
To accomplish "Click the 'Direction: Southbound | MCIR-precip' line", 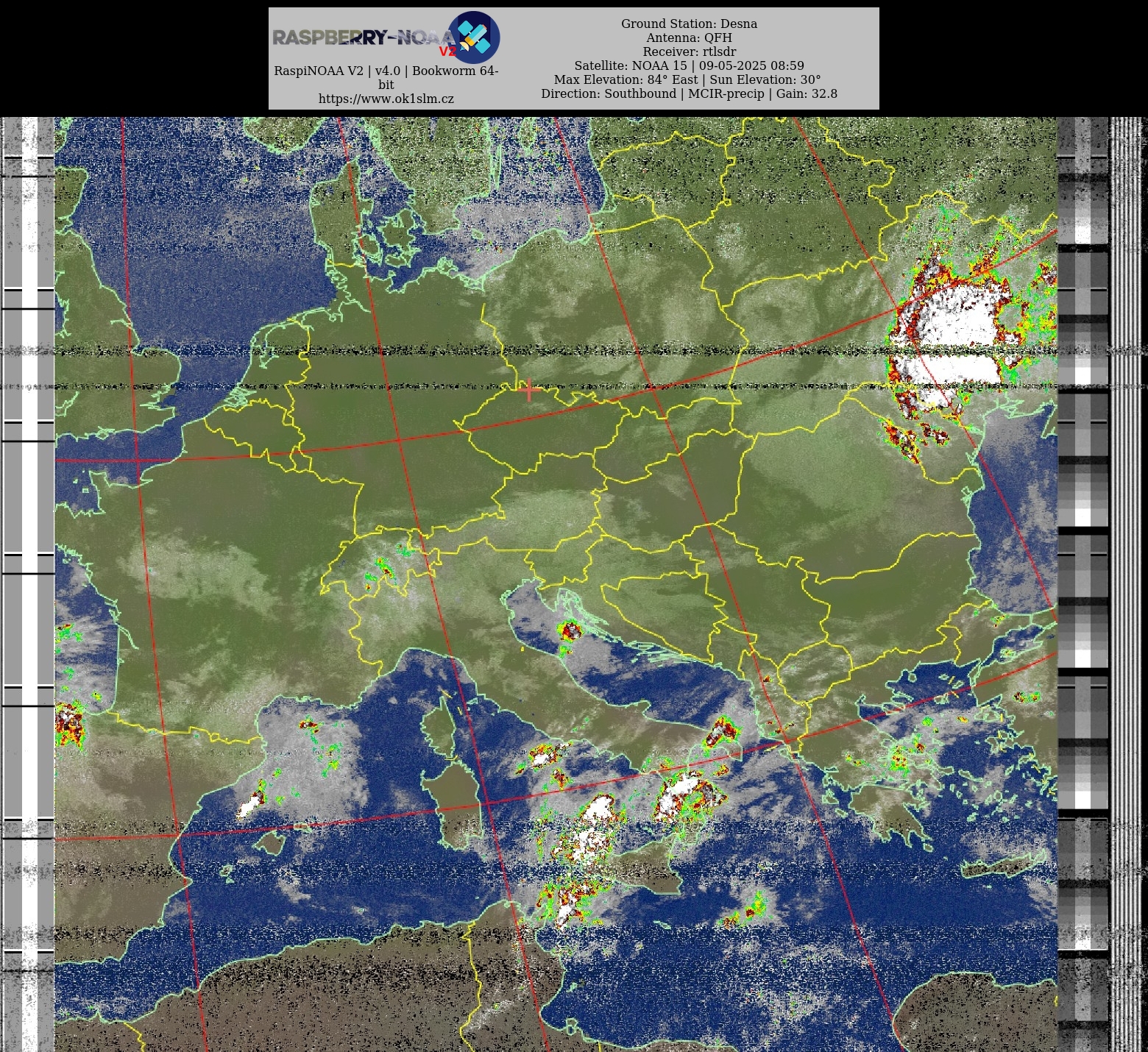I will pos(689,93).
